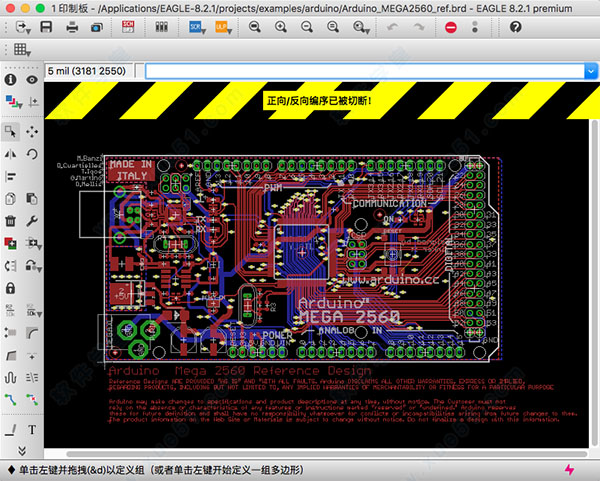Select the Move tool
This screenshot has height=481, width=600.
tap(32, 132)
